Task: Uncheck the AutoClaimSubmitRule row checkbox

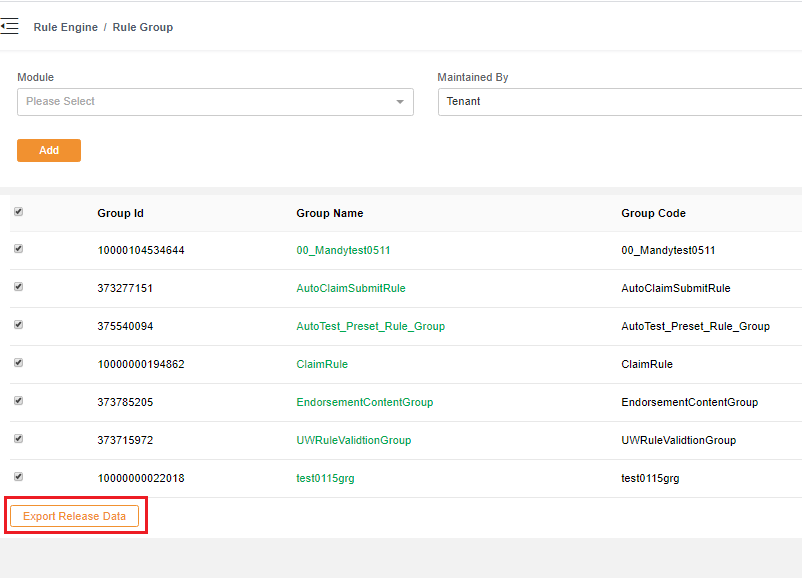Action: coord(18,287)
